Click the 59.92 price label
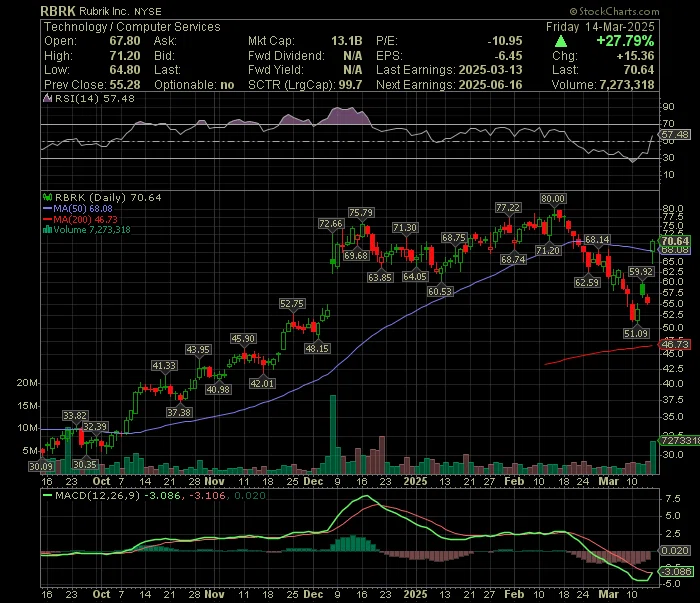The image size is (700, 603). [641, 271]
